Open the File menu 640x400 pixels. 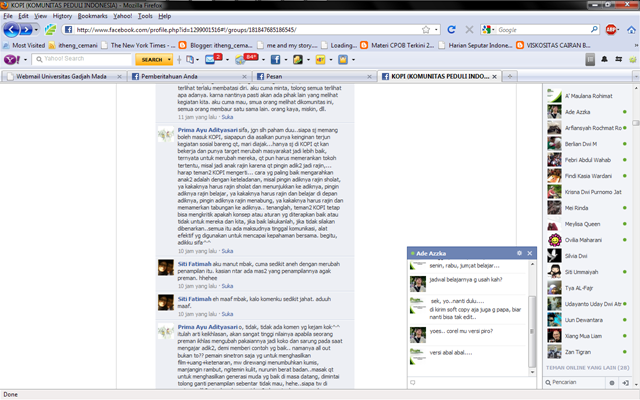pos(8,16)
